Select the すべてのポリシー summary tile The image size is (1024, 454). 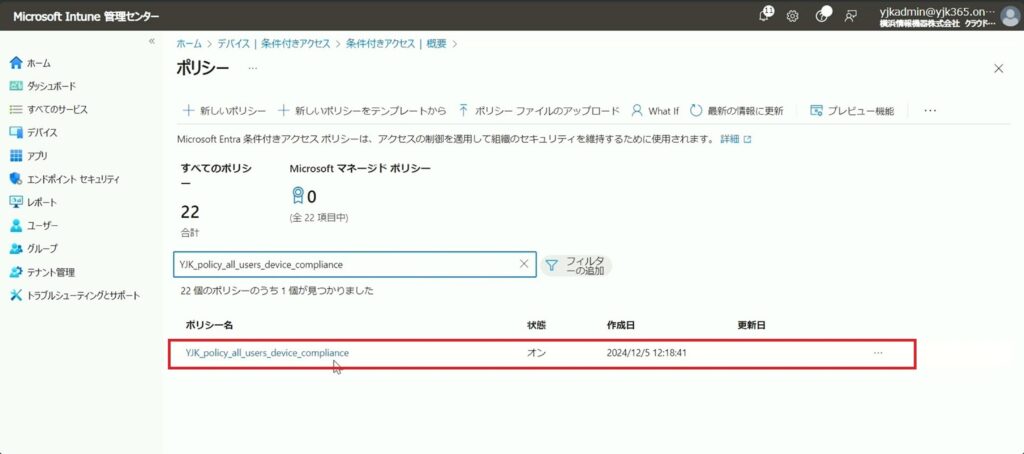point(216,202)
